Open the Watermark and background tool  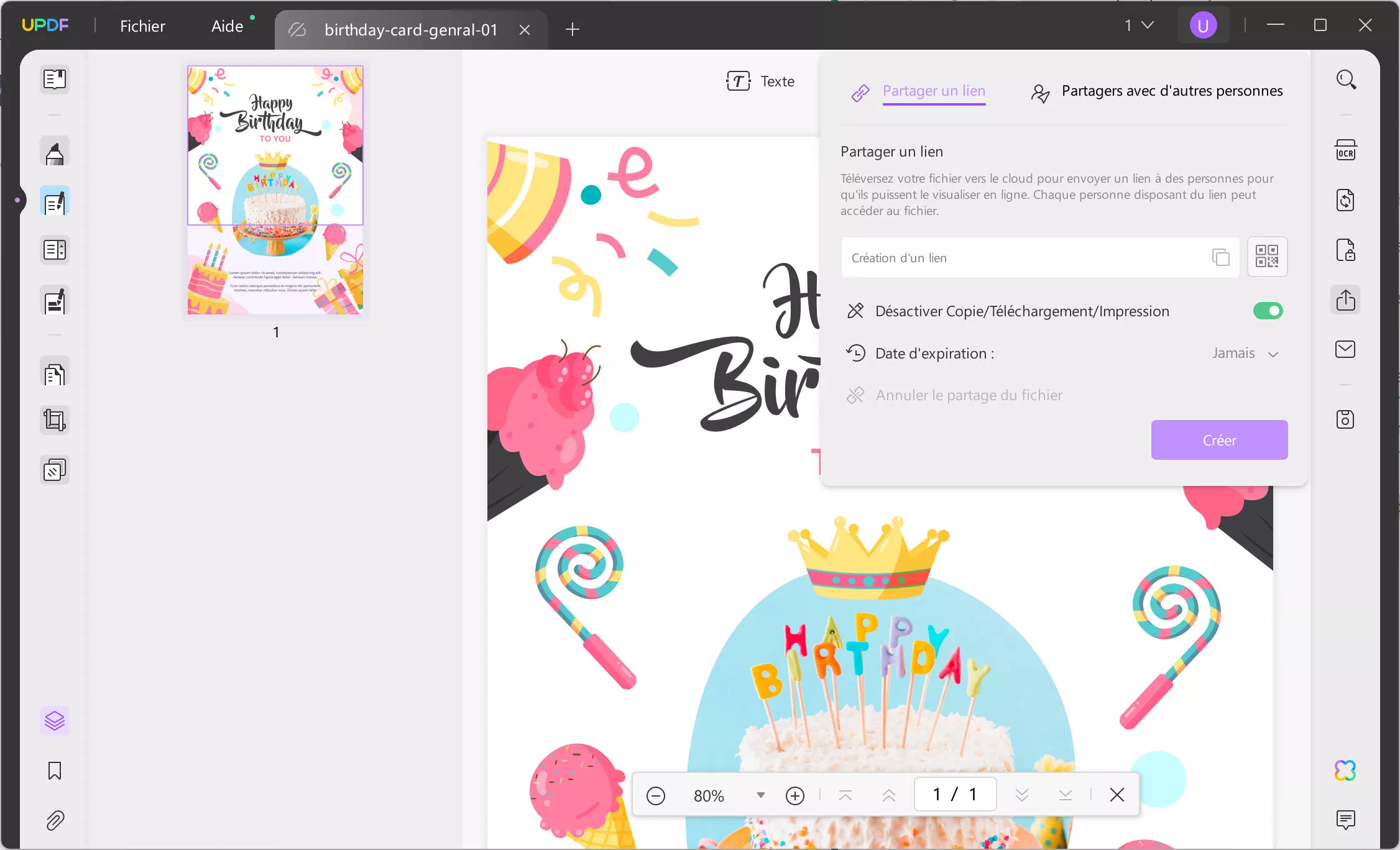point(55,470)
